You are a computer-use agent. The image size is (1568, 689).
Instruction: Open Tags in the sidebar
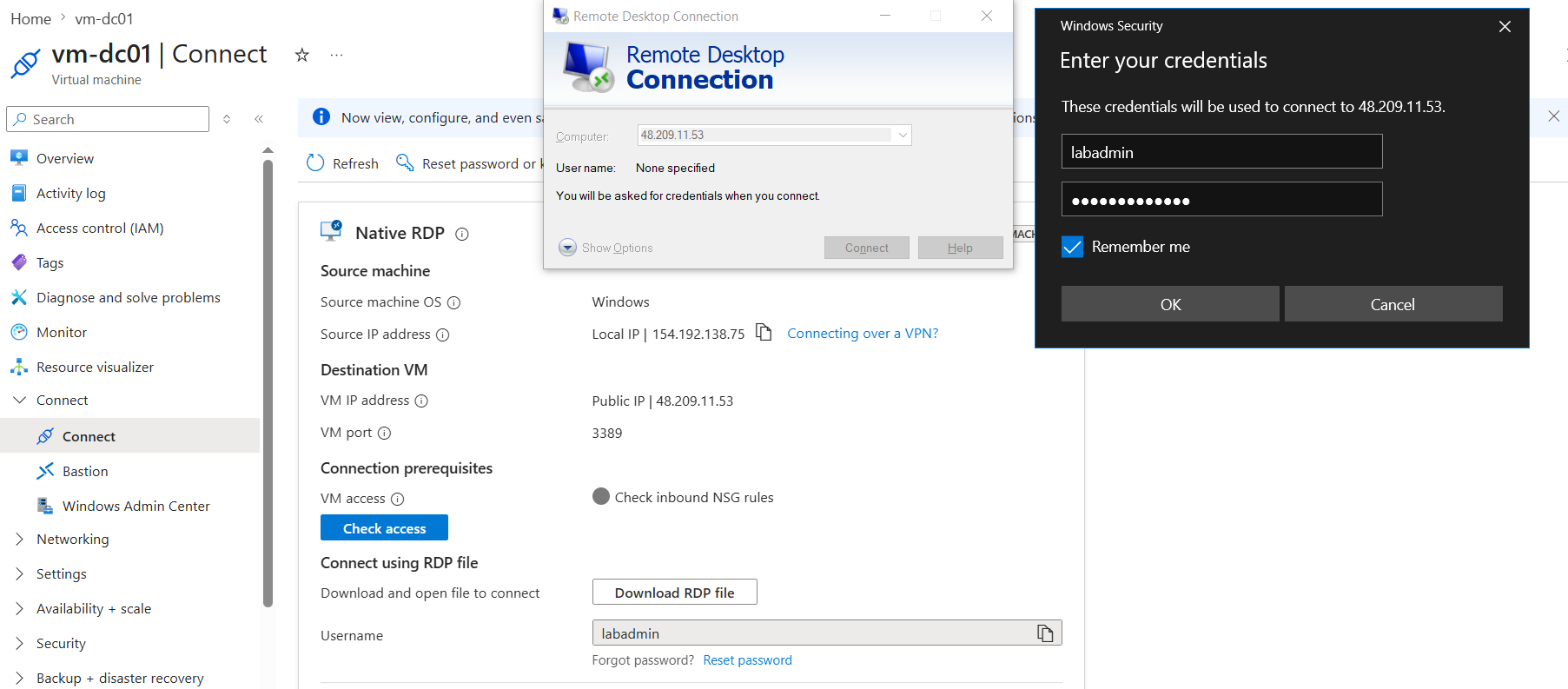pos(50,262)
